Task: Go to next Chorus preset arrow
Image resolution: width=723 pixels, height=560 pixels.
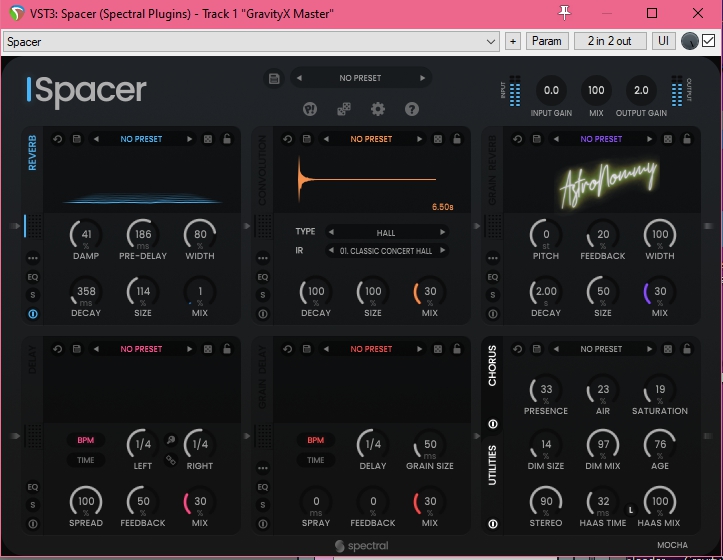Action: tap(649, 349)
